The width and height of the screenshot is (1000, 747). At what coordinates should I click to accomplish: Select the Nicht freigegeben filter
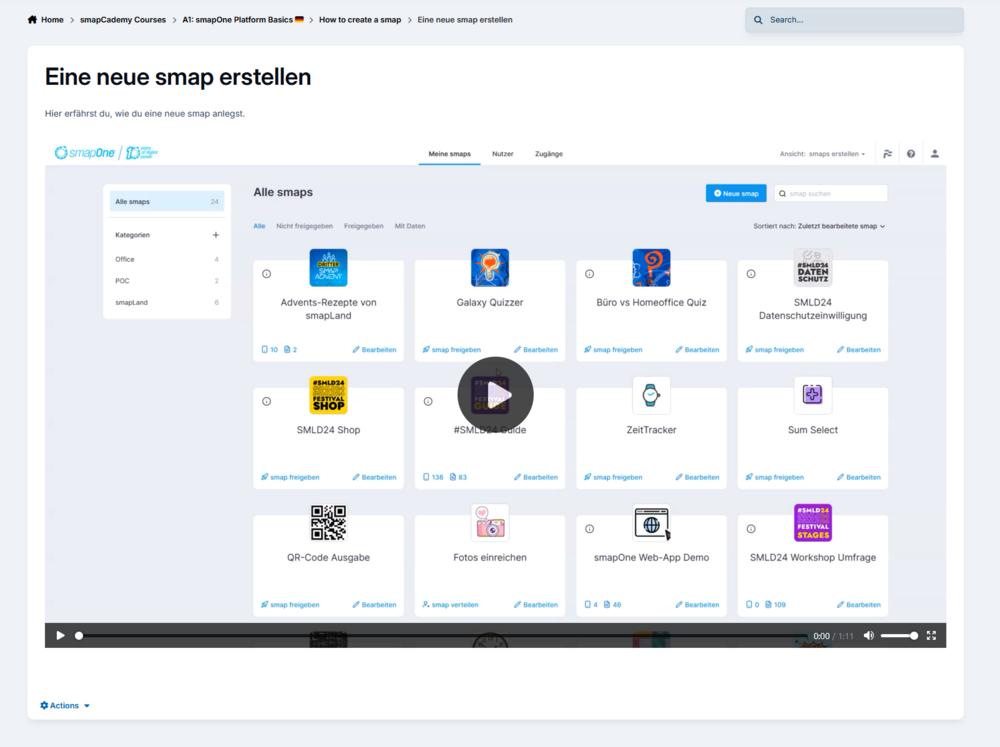pyautogui.click(x=304, y=226)
